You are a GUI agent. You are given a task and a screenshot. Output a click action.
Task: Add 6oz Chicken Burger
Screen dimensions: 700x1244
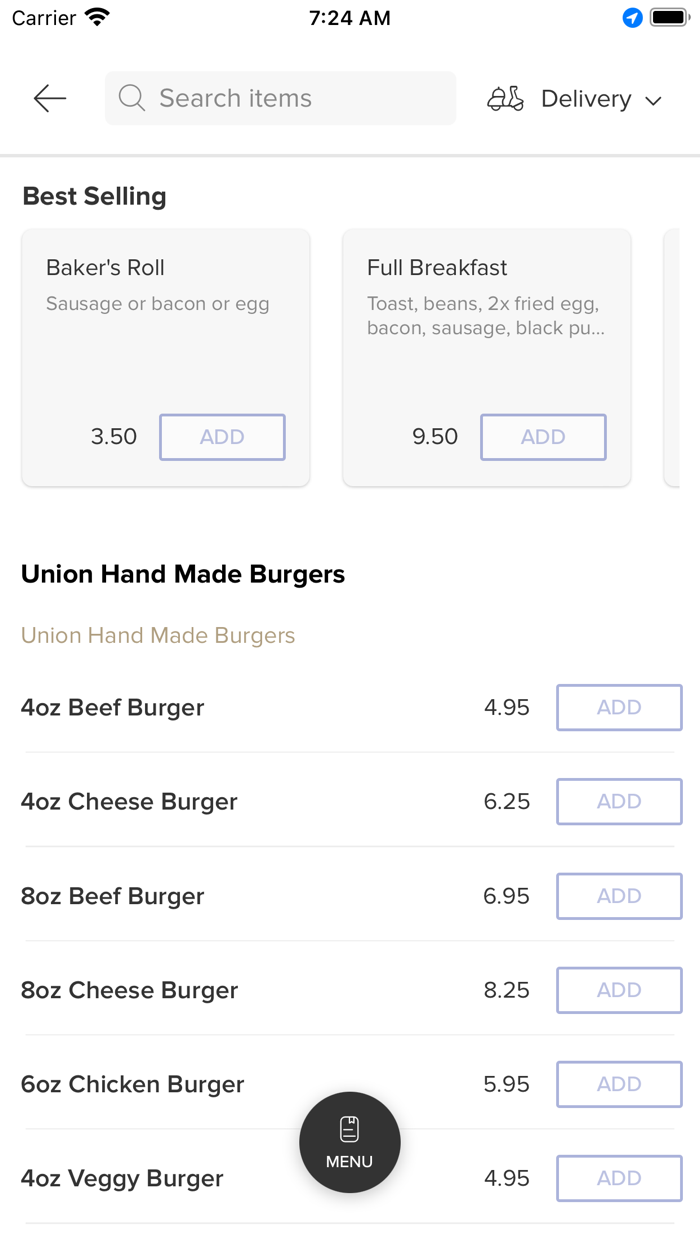point(619,1084)
